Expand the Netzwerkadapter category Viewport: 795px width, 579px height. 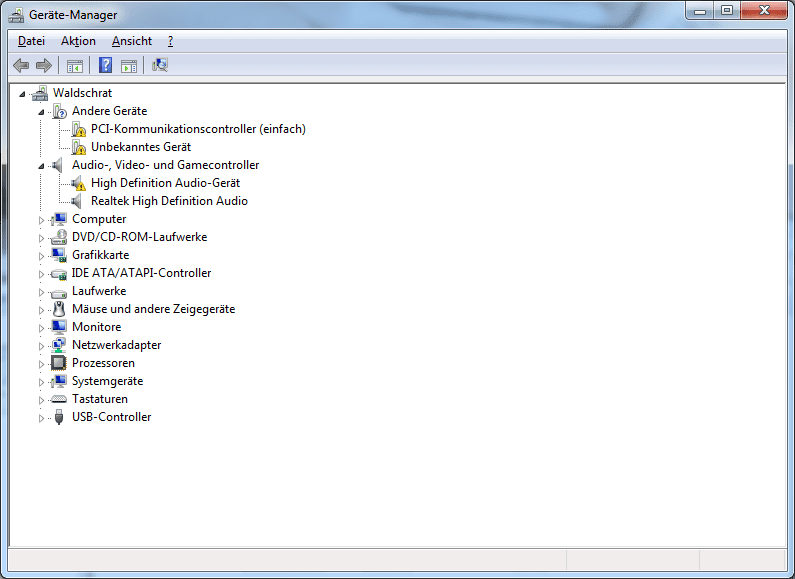(x=41, y=346)
